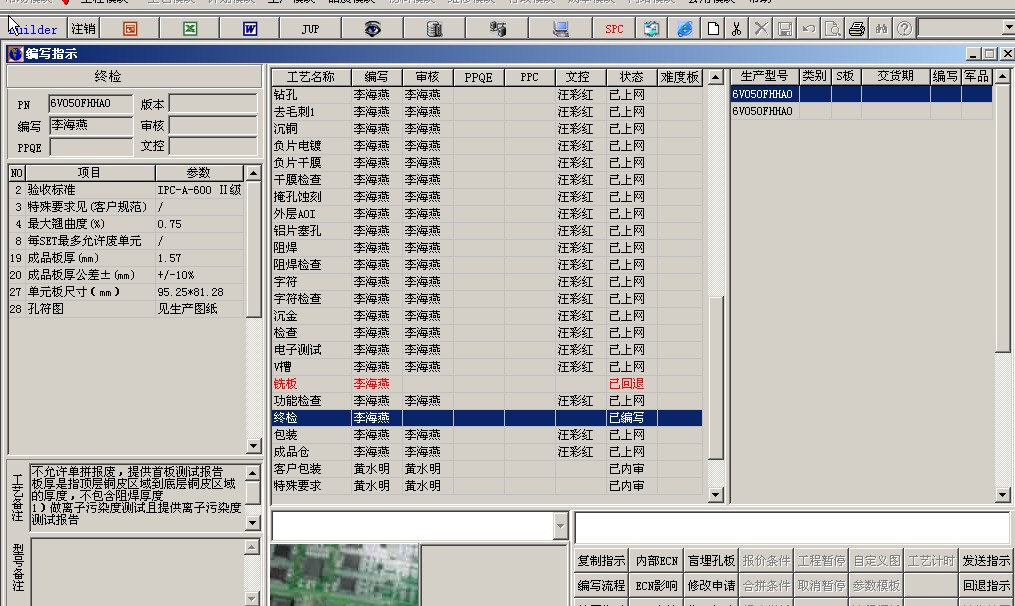
Task: Click the 注销 logout button in toolbar
Action: pos(83,28)
